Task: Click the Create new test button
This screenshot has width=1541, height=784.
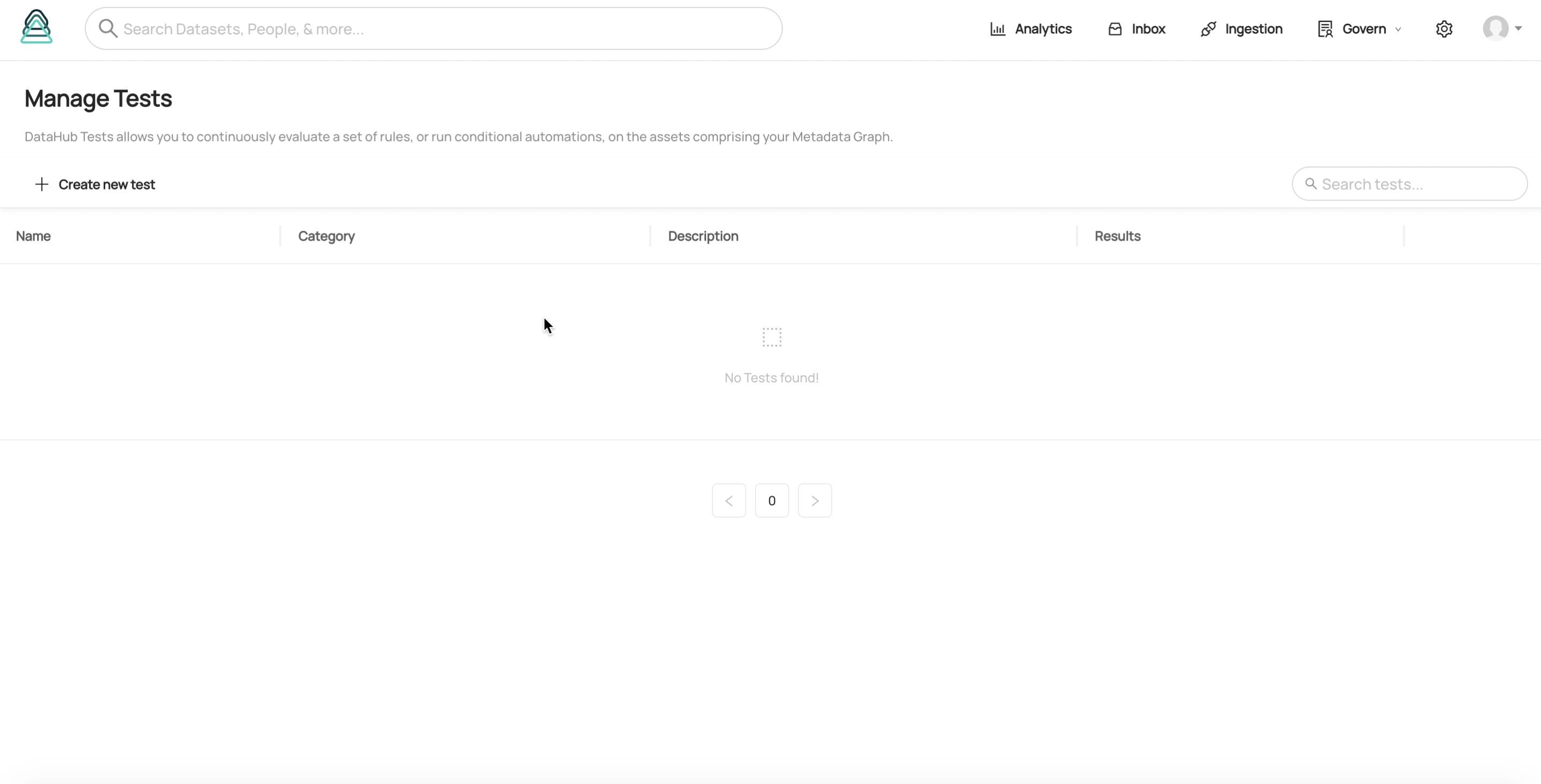Action: pos(106,184)
